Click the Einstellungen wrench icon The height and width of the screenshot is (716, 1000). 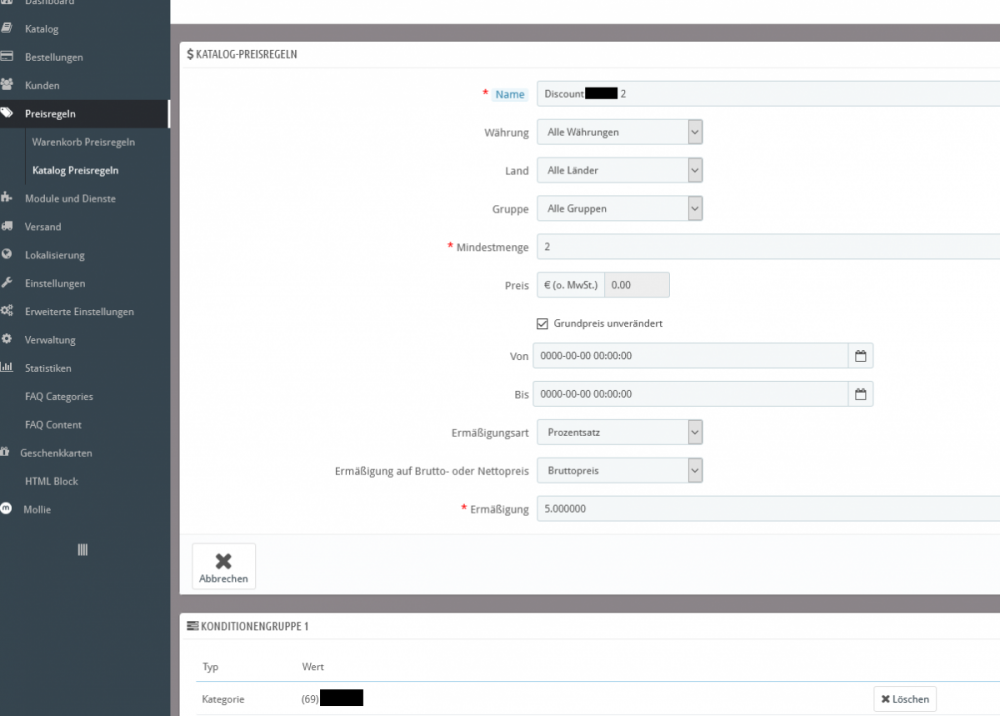pyautogui.click(x=6, y=283)
